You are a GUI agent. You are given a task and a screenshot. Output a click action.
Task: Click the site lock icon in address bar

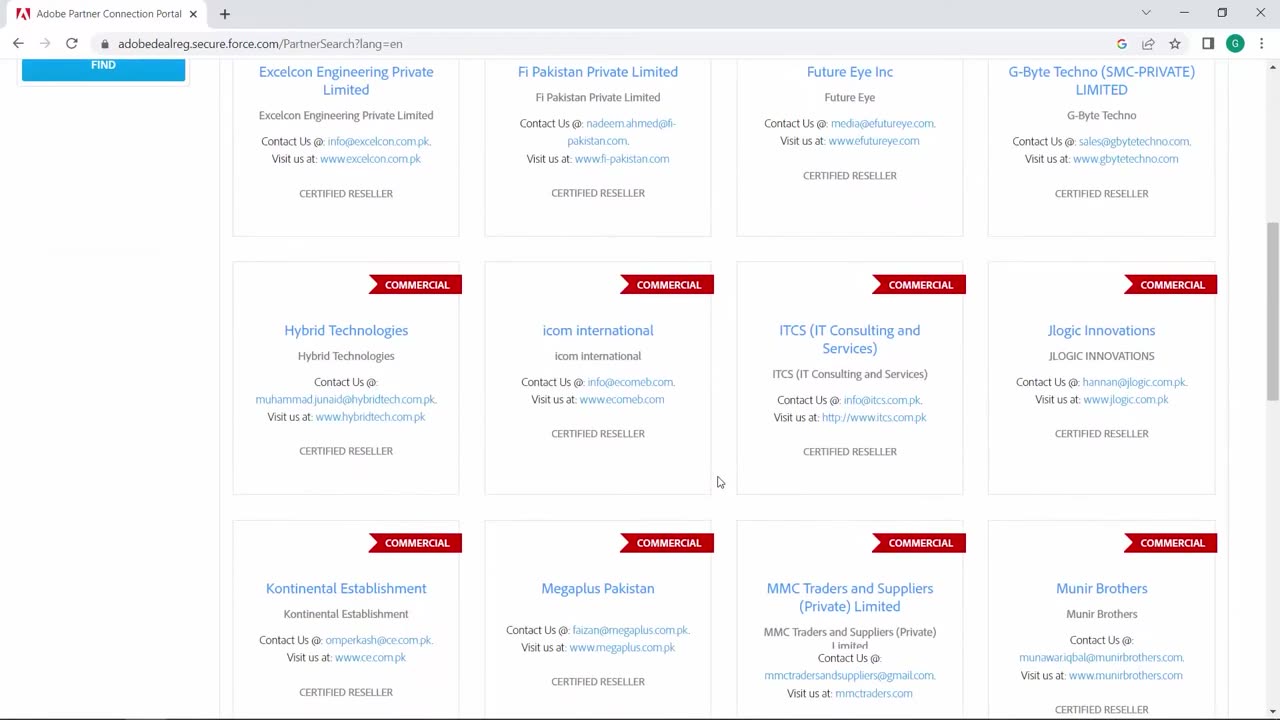pos(105,44)
